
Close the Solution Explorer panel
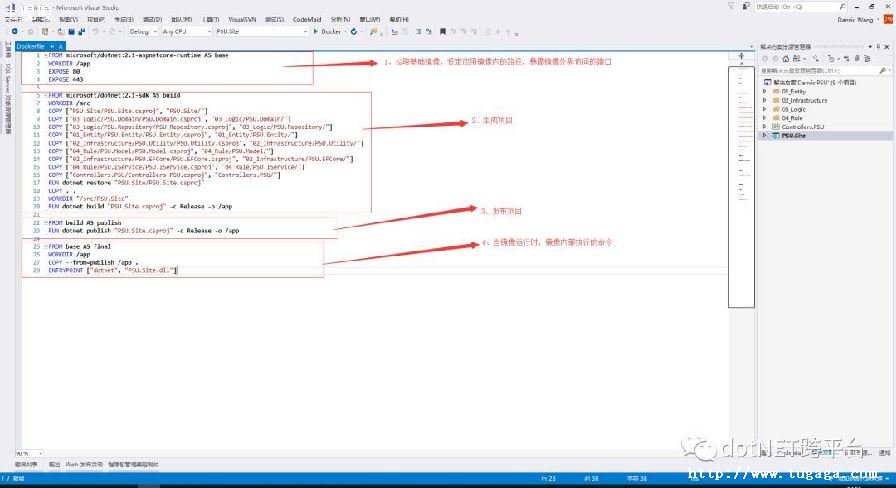click(887, 47)
